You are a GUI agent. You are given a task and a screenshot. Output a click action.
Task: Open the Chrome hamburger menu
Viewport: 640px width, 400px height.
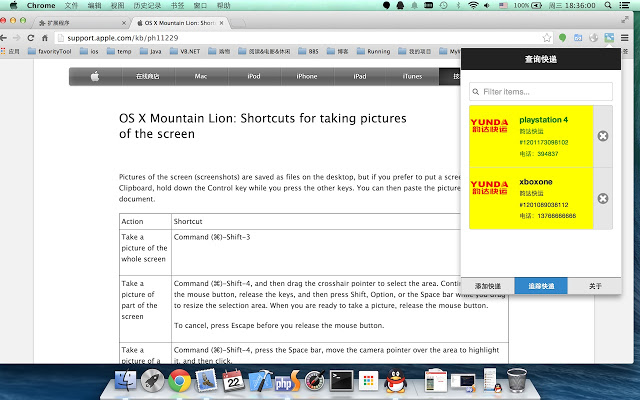point(624,38)
